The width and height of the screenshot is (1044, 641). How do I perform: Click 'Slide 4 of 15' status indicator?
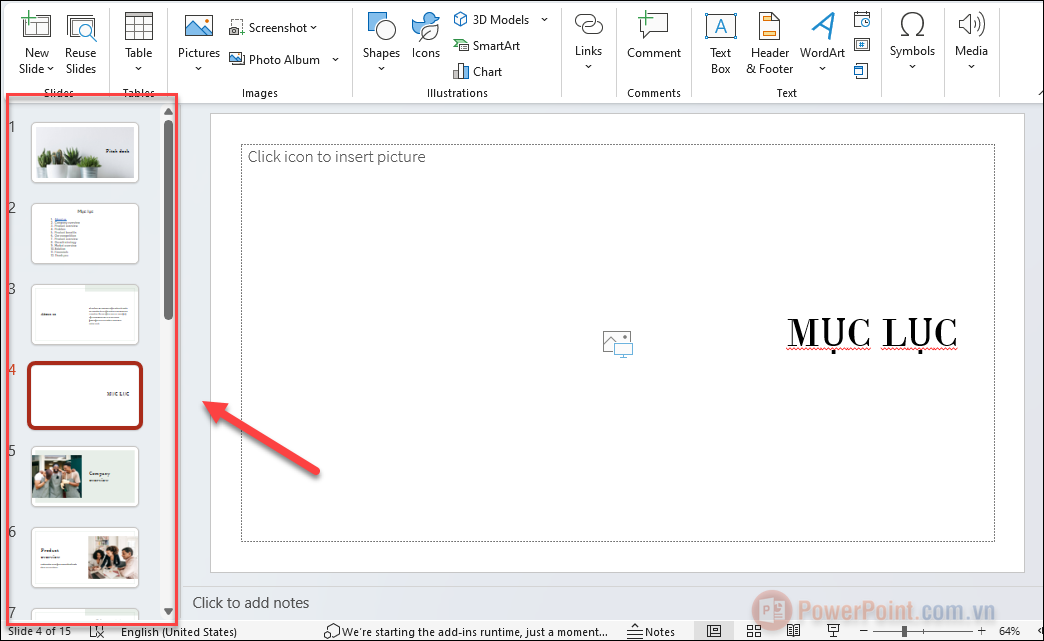coord(39,631)
